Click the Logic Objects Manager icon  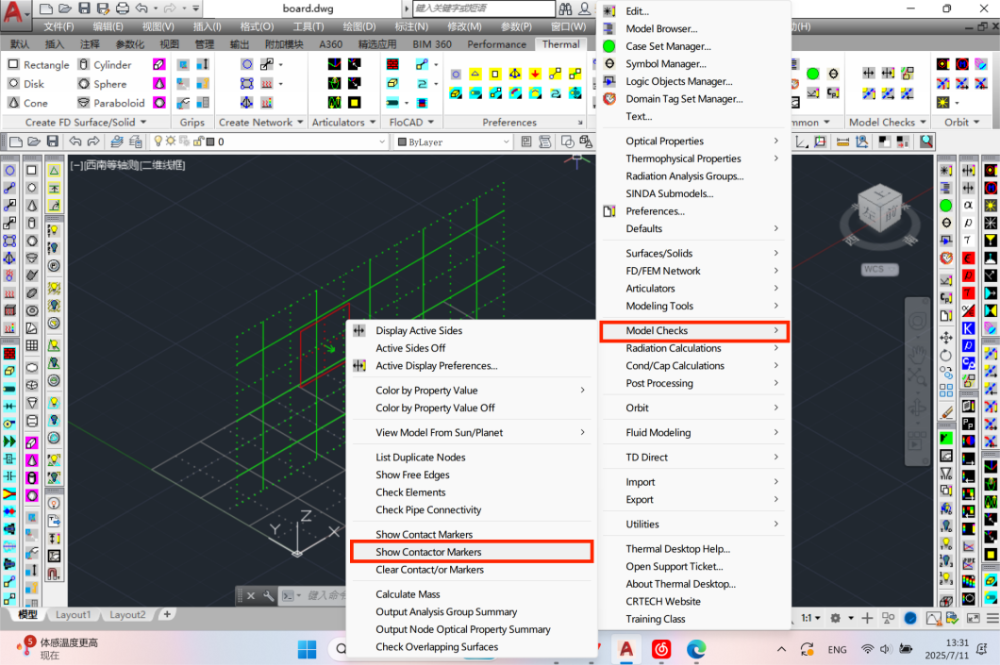(x=609, y=81)
